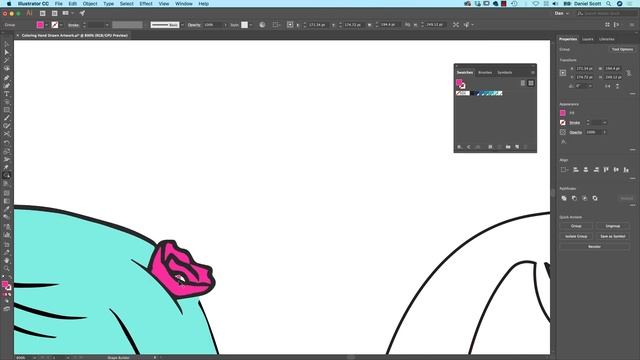Click X position field in Transform
Viewport: 640px width, 360px height.
click(585, 69)
